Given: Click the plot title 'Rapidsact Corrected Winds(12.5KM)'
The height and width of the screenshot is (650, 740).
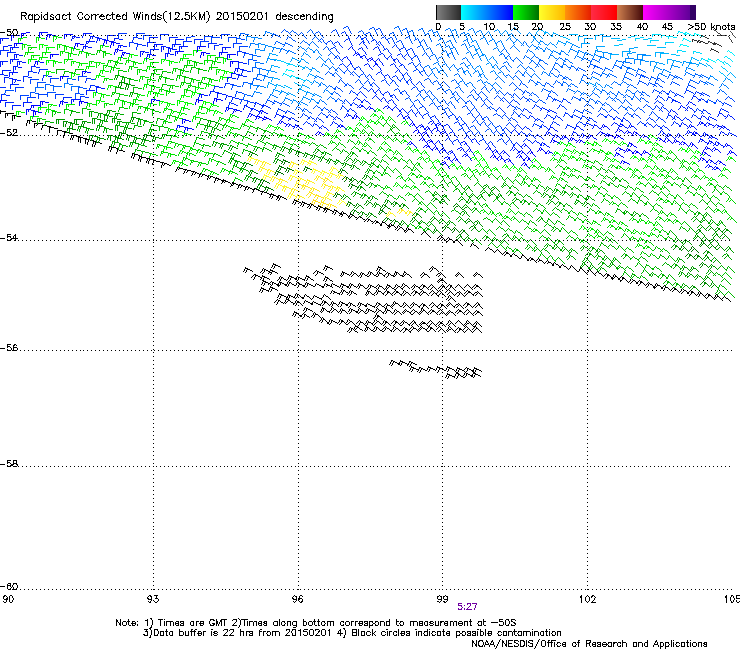Looking at the screenshot, I should pyautogui.click(x=115, y=17).
